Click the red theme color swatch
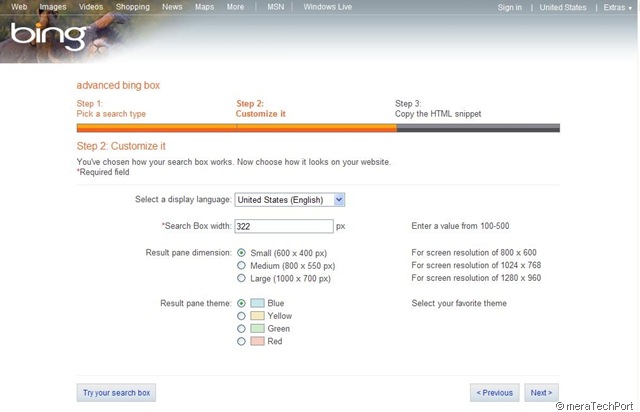 click(257, 341)
